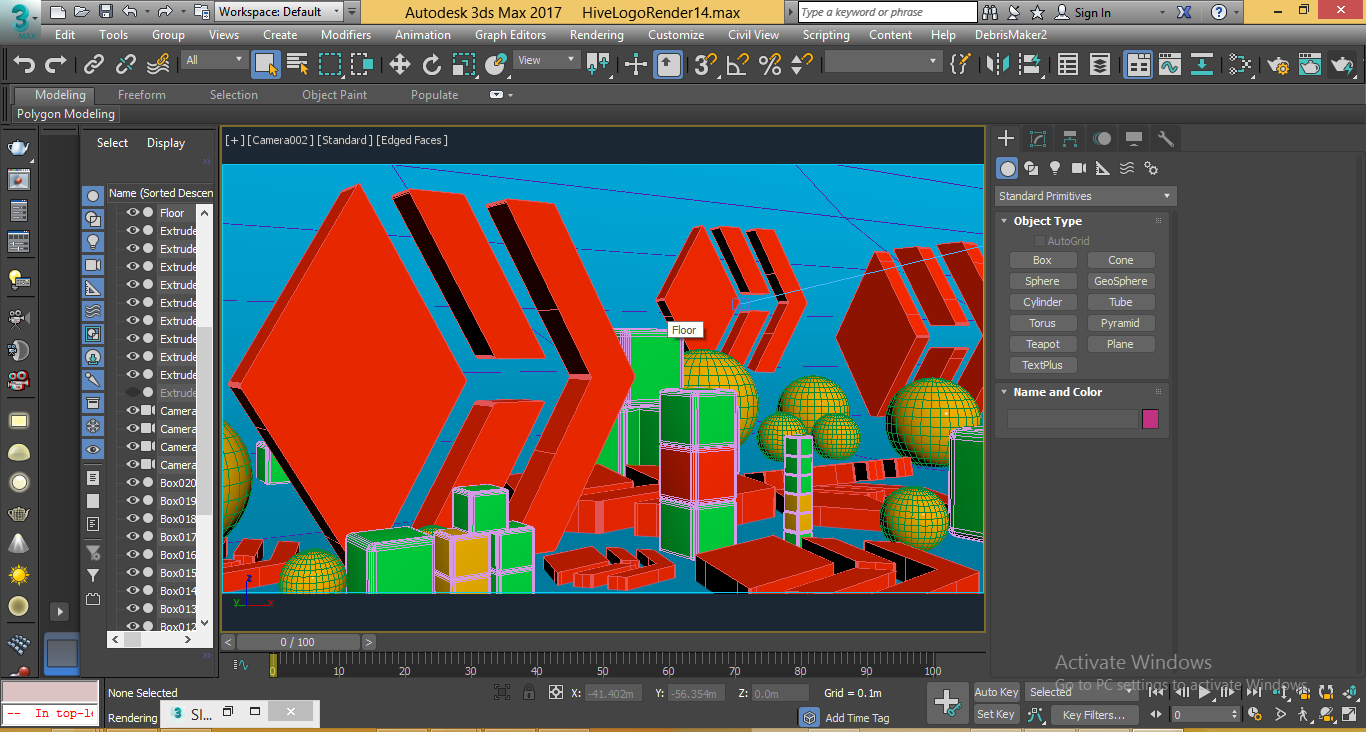Open Standard Primitives dropdown

[x=1086, y=196]
